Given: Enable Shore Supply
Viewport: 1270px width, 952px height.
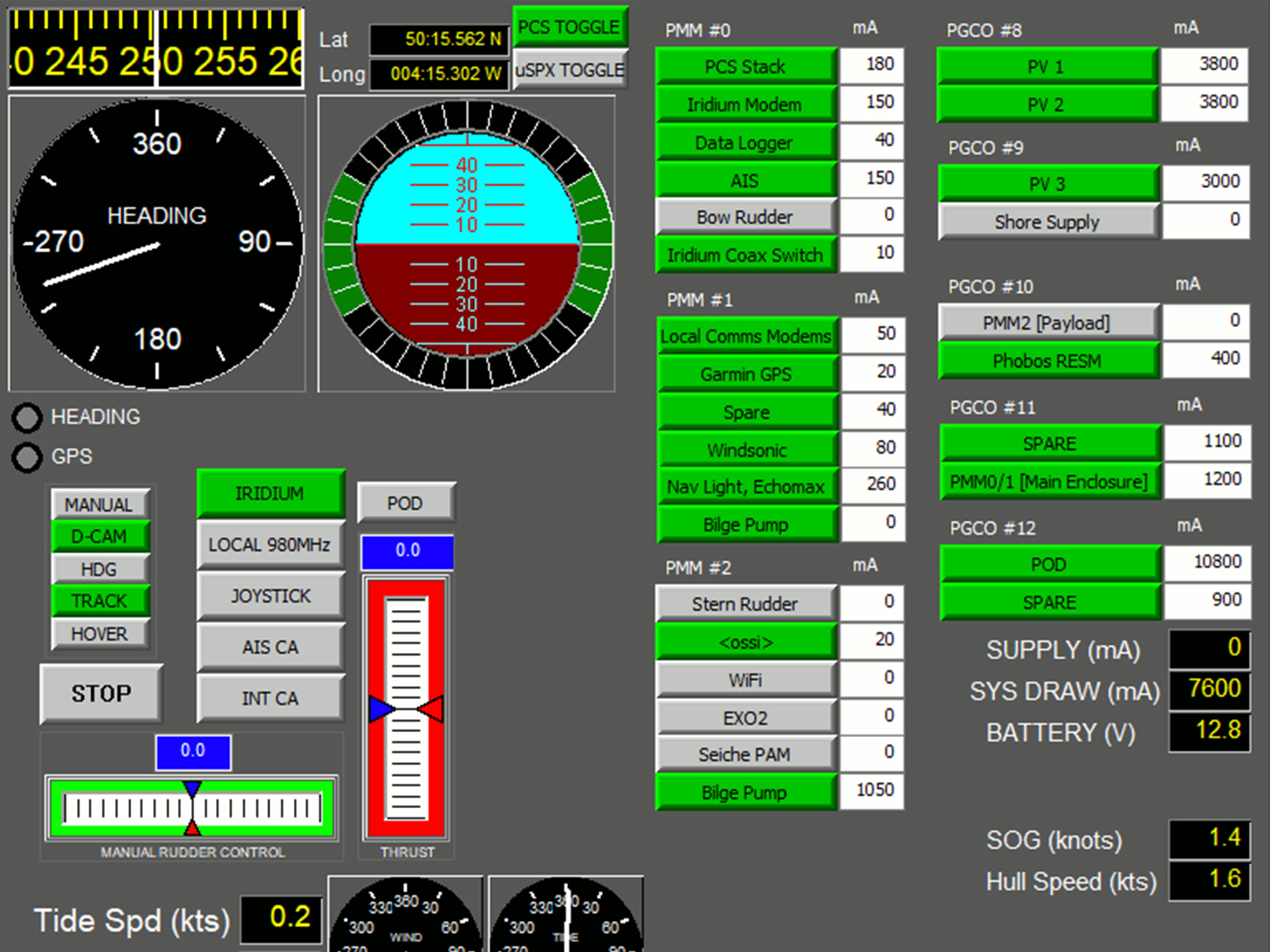Looking at the screenshot, I should click(x=1048, y=222).
